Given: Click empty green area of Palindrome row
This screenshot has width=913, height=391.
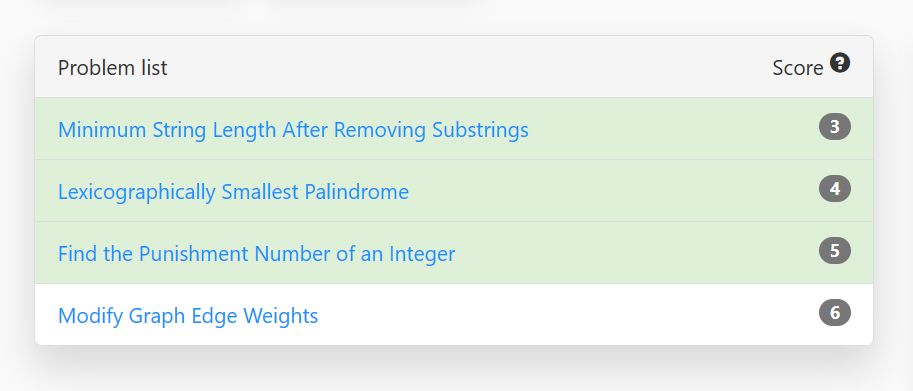Looking at the screenshot, I should (x=611, y=191).
